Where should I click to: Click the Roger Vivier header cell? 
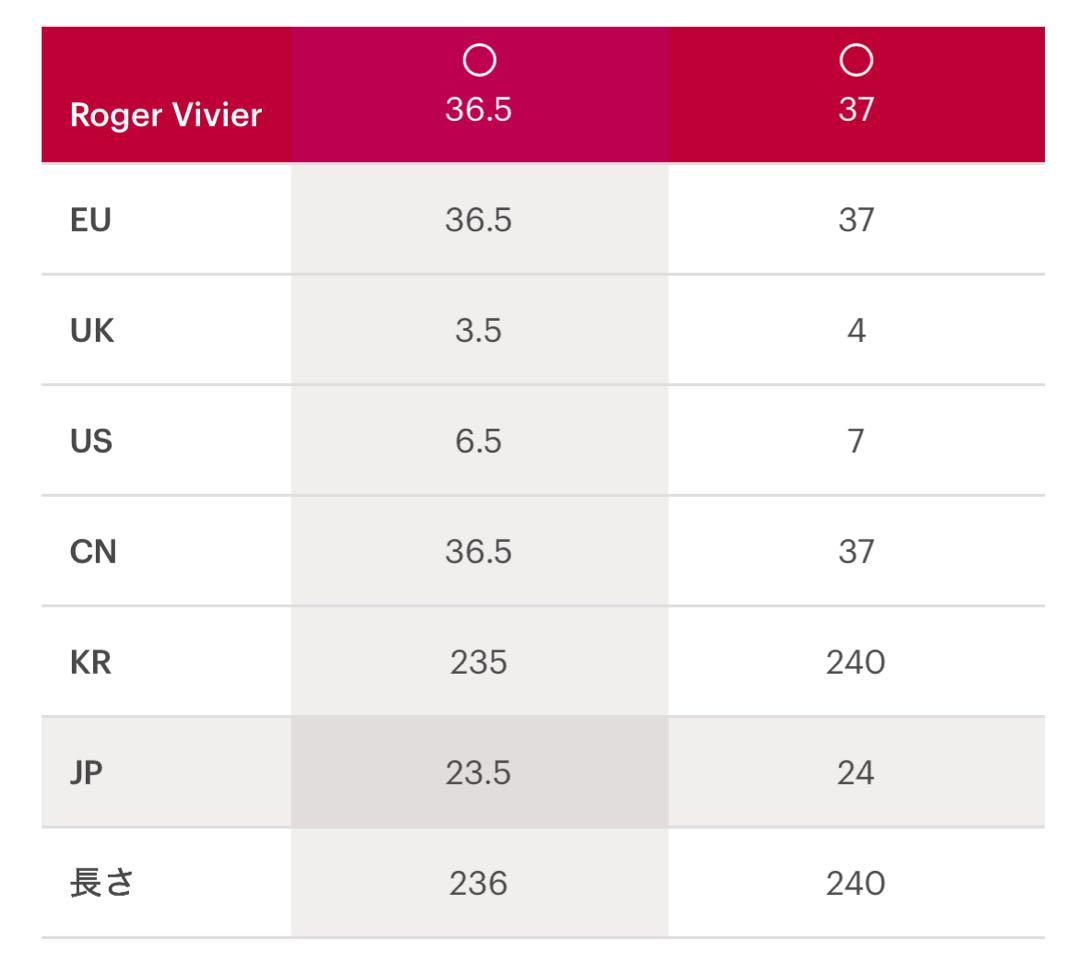click(166, 115)
